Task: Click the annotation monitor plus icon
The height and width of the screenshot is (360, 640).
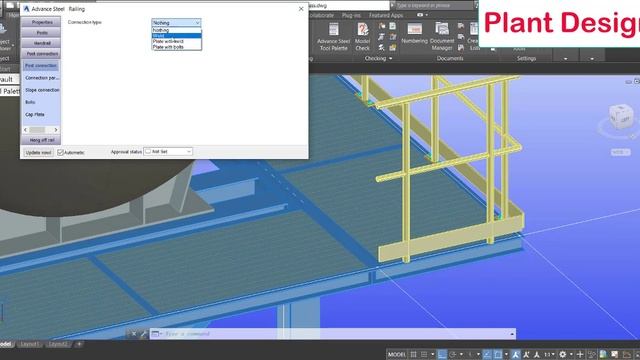Action: point(580,354)
